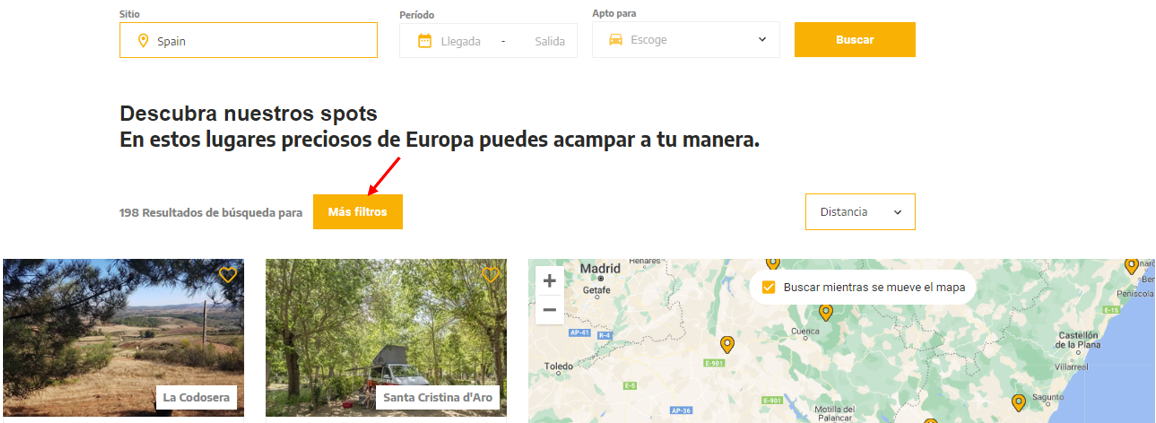The image size is (1156, 423).
Task: Click the calendar icon in Período field
Action: pyautogui.click(x=425, y=41)
